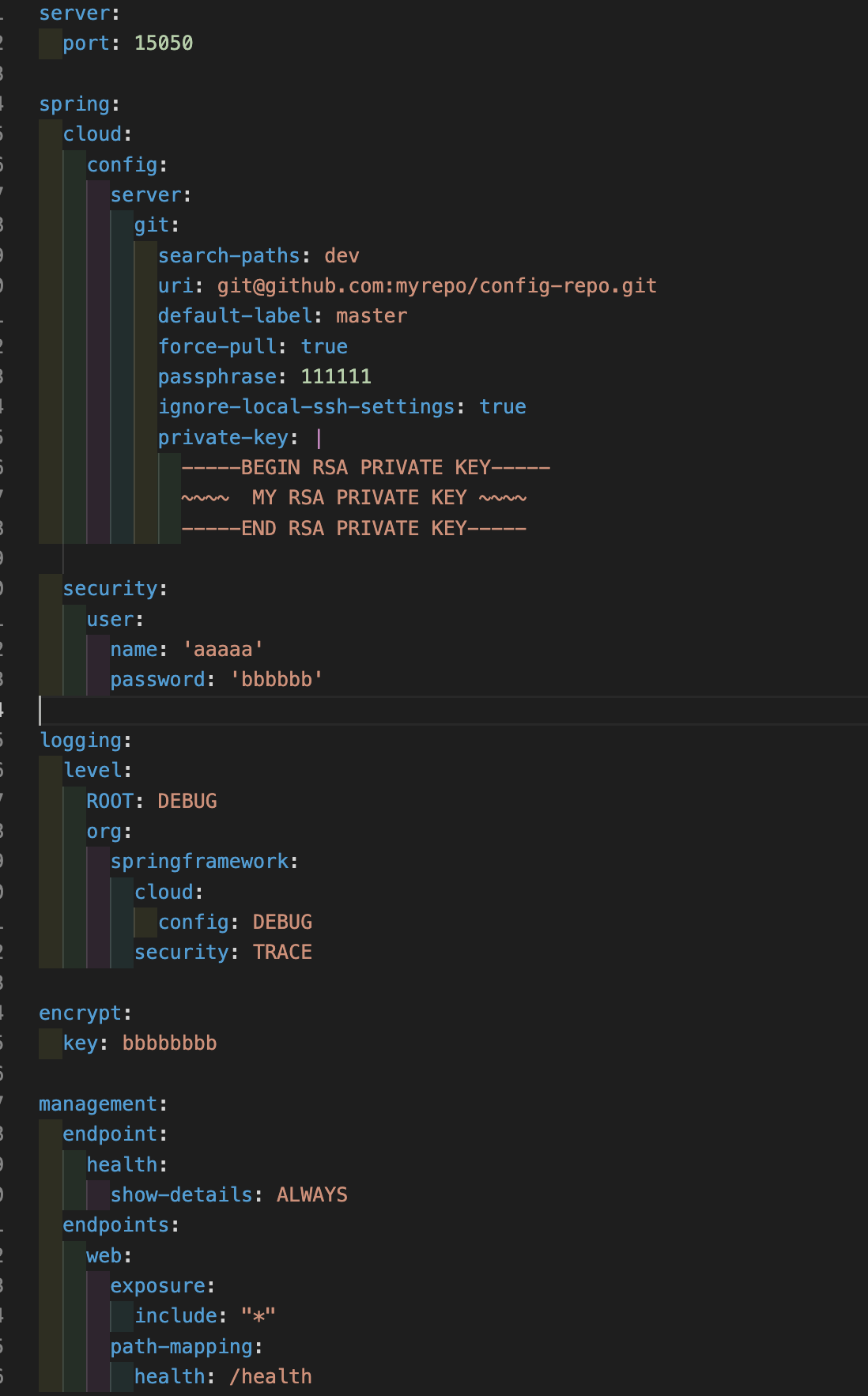
Task: Click the port value 15050
Action: click(164, 43)
